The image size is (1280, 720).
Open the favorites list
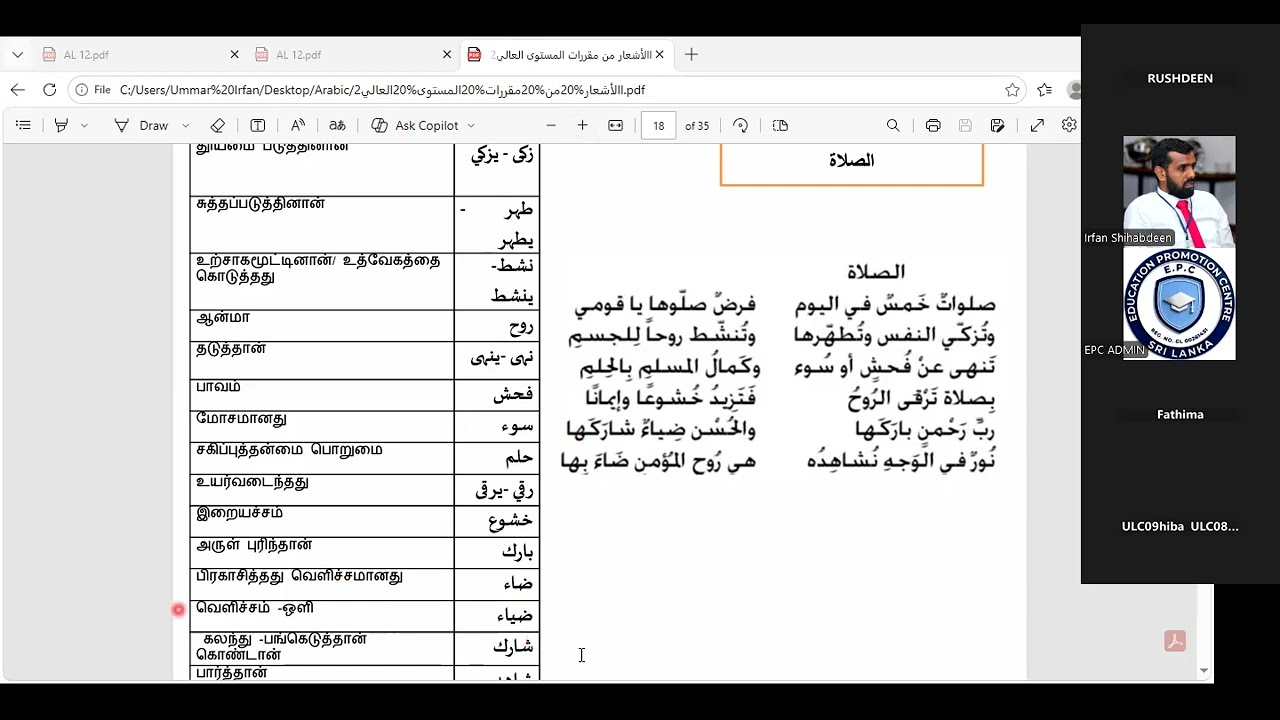(1044, 90)
